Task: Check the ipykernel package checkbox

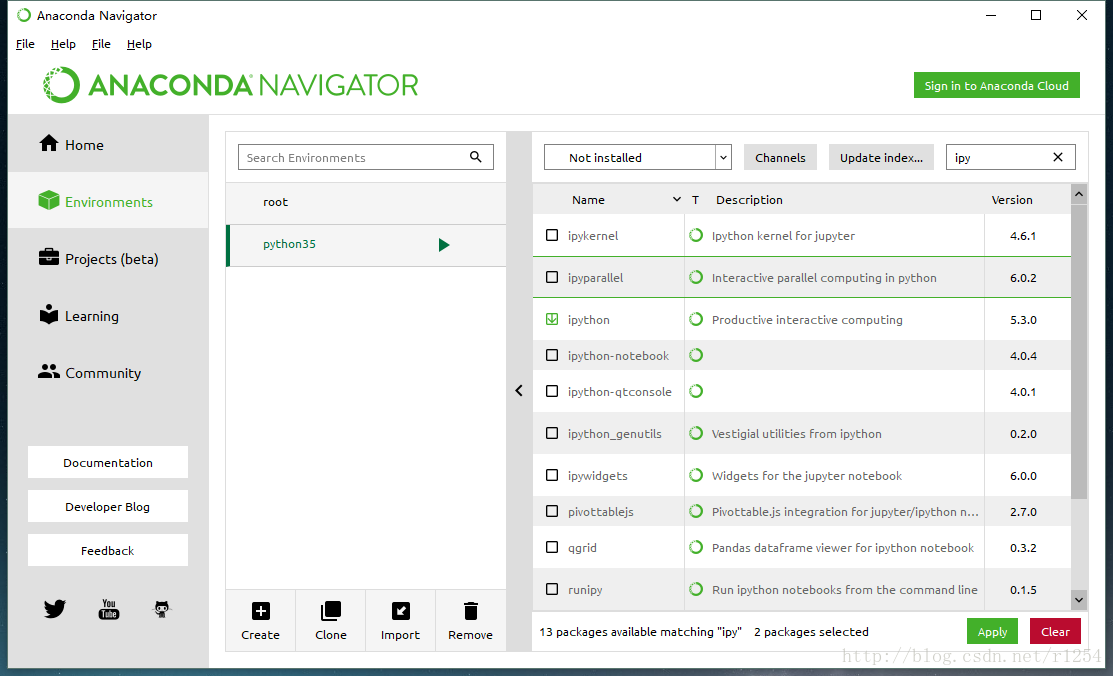Action: (x=552, y=236)
